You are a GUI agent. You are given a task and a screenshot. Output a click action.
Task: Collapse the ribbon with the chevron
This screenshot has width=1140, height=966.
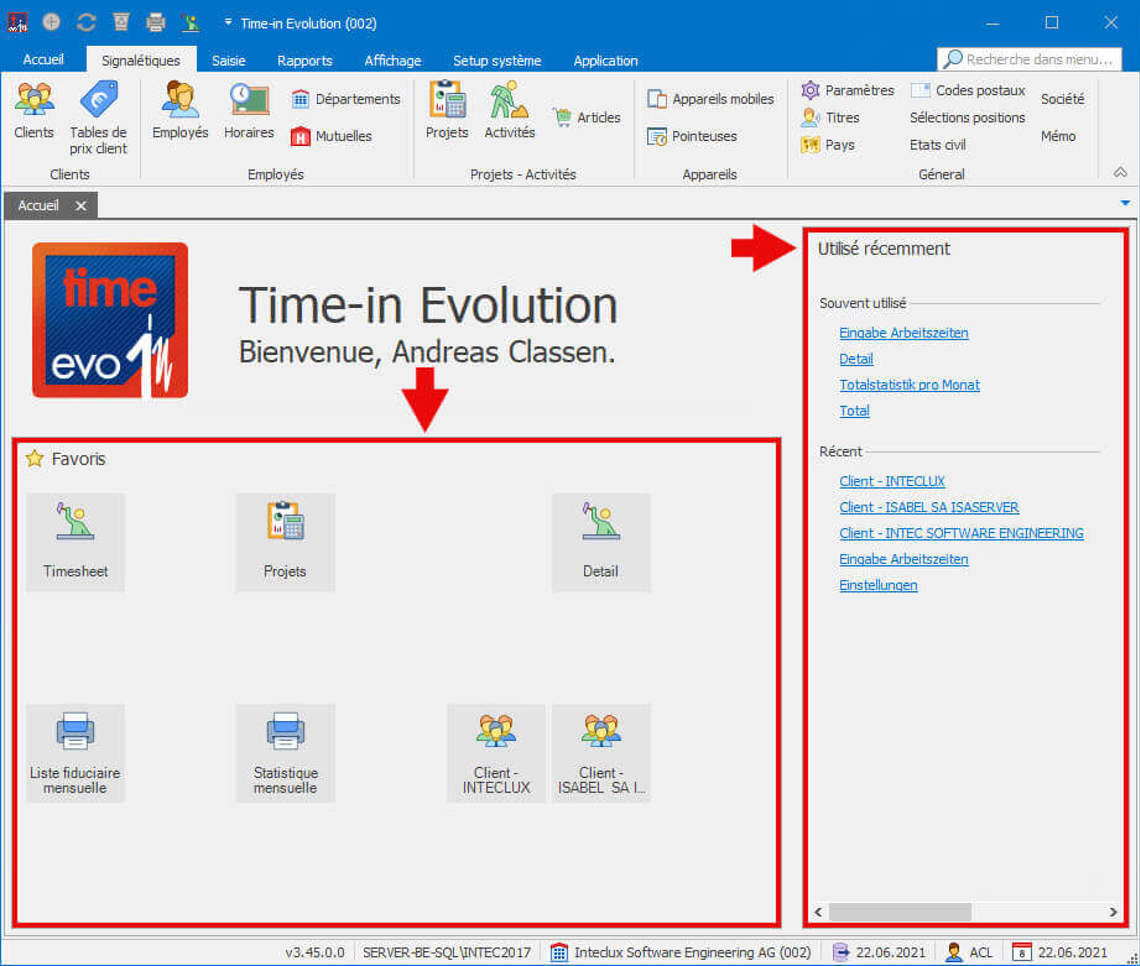(x=1120, y=172)
